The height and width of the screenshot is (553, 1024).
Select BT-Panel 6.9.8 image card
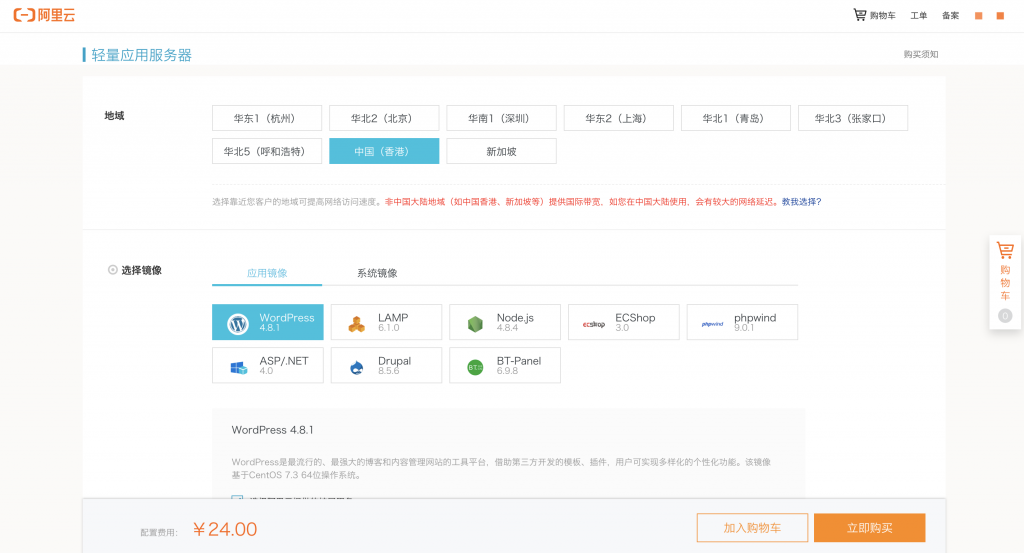tap(505, 365)
